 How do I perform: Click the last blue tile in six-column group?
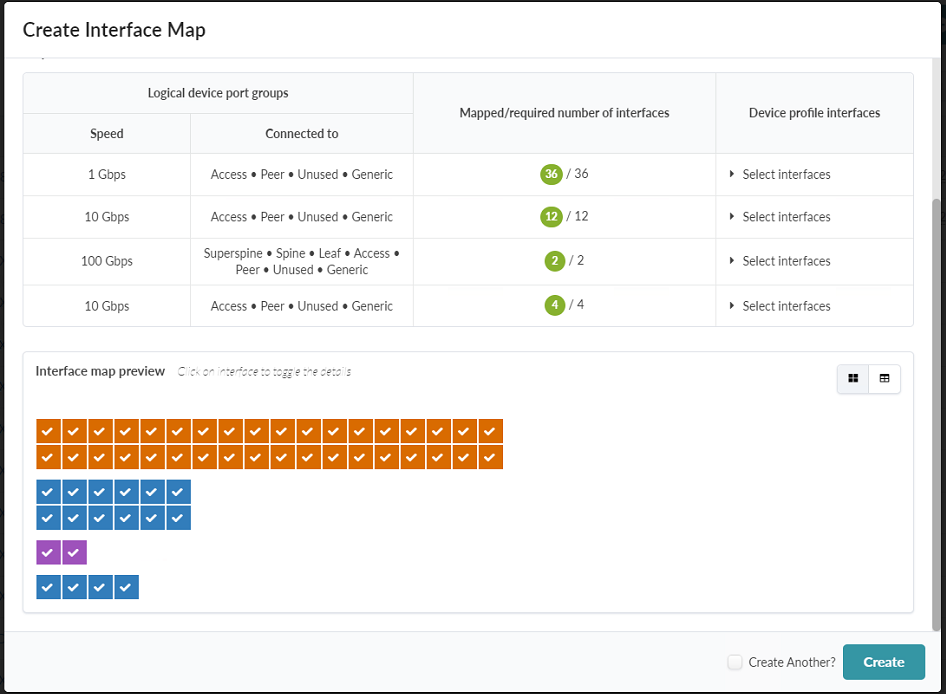click(x=178, y=518)
